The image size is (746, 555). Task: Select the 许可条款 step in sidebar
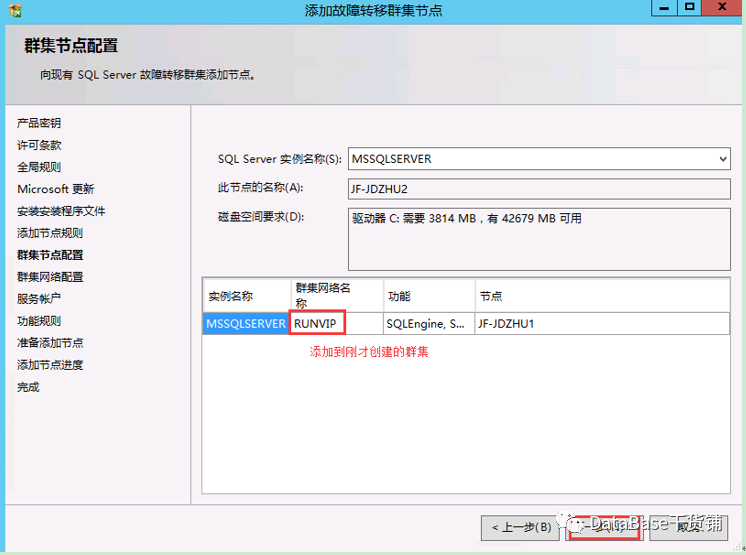coord(39,145)
